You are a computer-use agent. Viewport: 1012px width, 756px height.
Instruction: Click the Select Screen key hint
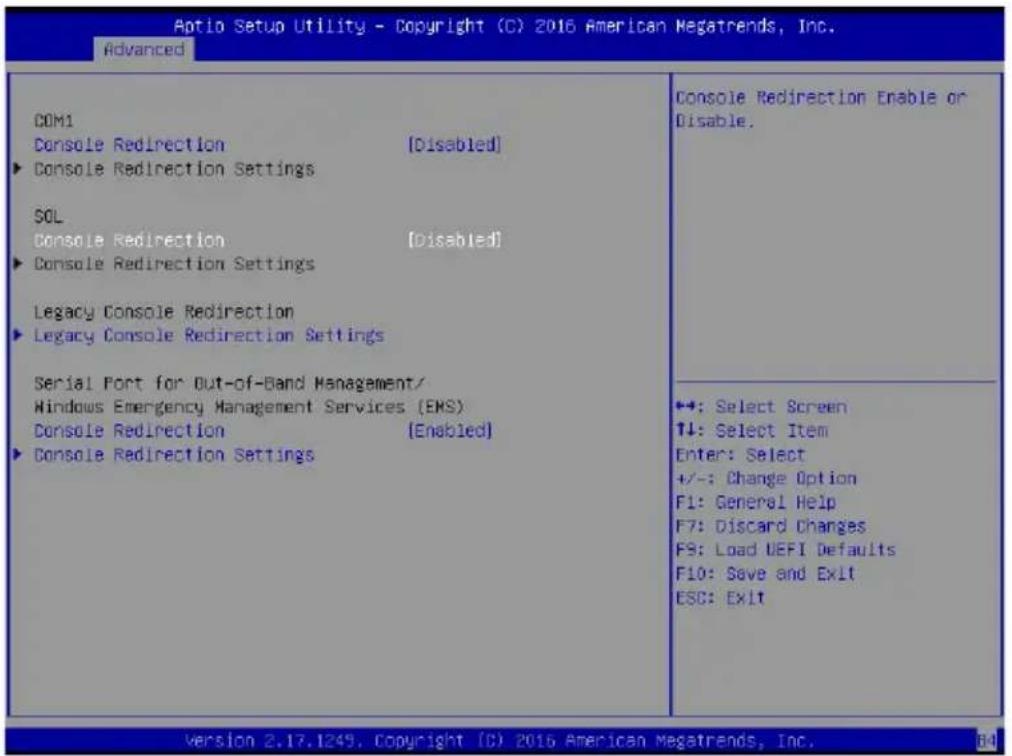point(761,407)
